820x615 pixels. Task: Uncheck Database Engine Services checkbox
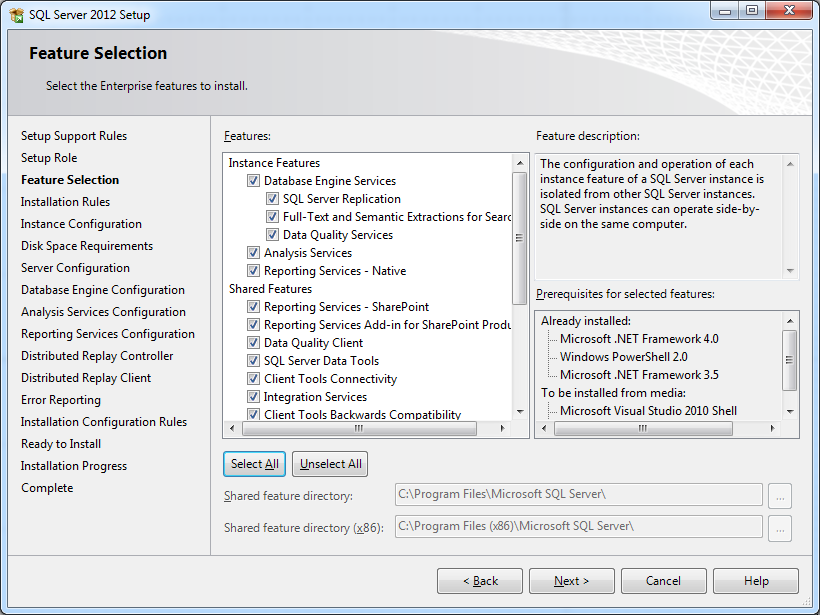click(x=254, y=181)
